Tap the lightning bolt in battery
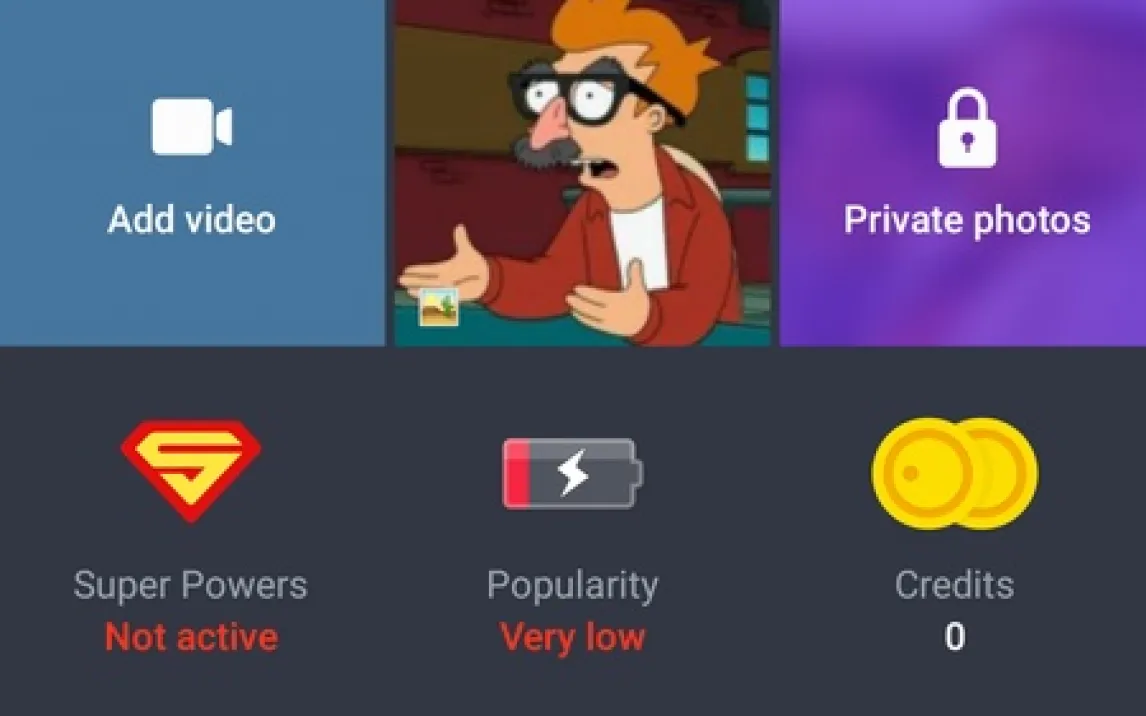Screen dimensions: 1146x716 572,473
